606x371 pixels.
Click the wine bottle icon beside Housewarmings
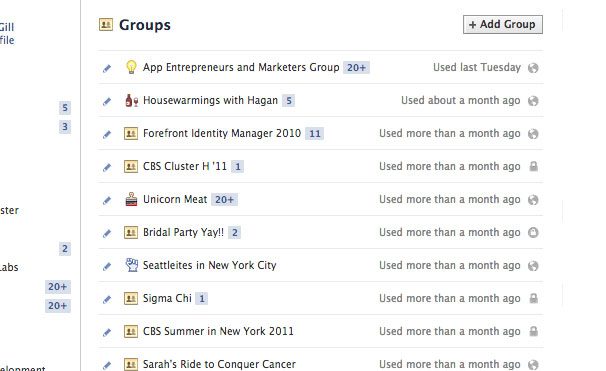[131, 100]
